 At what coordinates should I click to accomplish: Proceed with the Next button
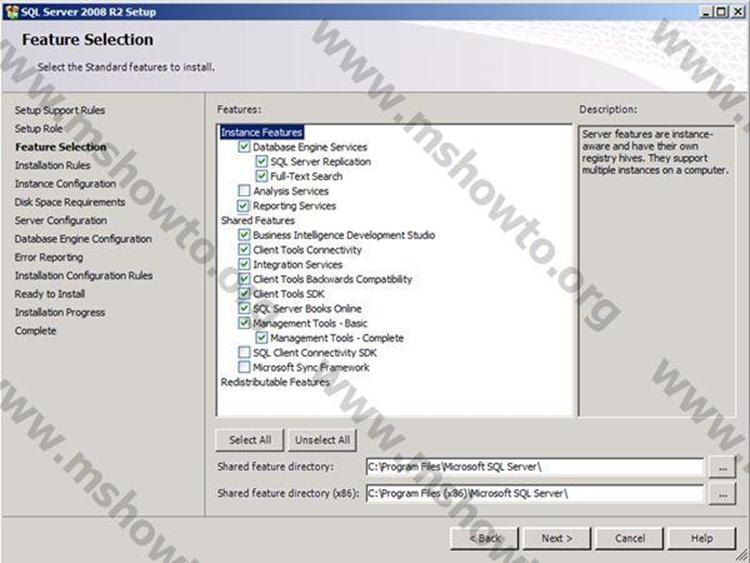pyautogui.click(x=557, y=539)
